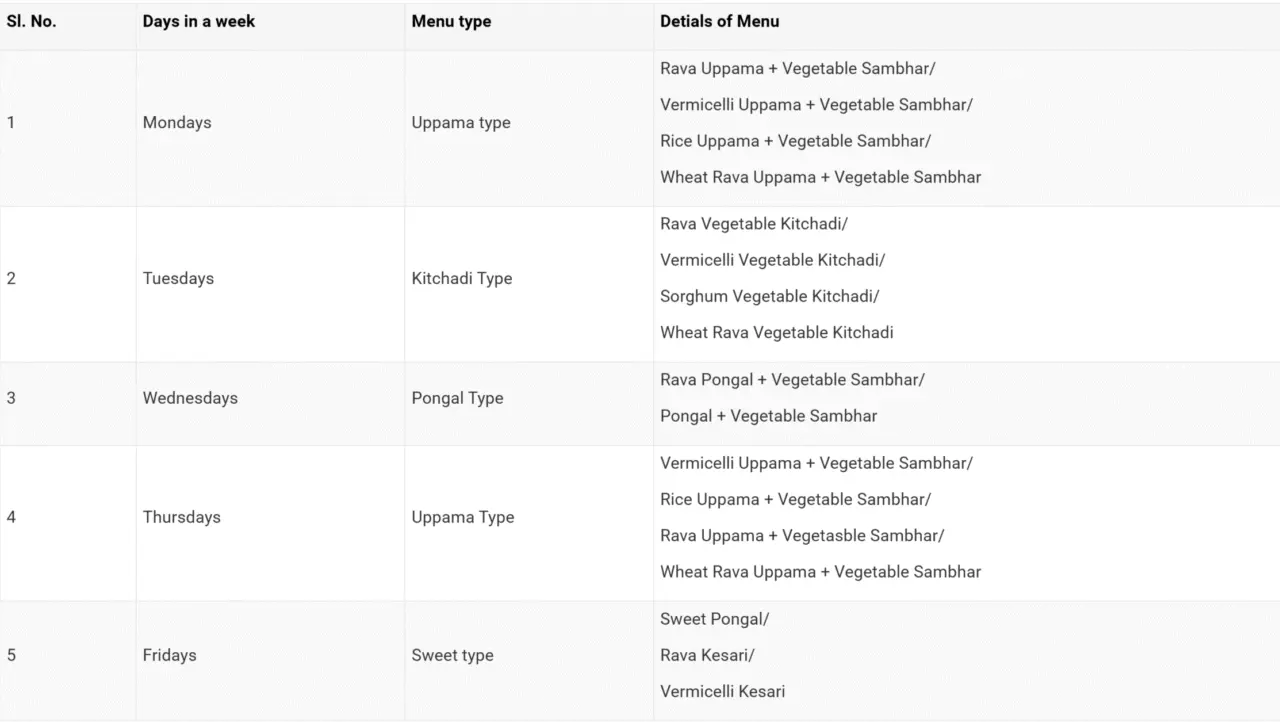
Task: Click the 'Kitchadi Type' cell
Action: [461, 279]
